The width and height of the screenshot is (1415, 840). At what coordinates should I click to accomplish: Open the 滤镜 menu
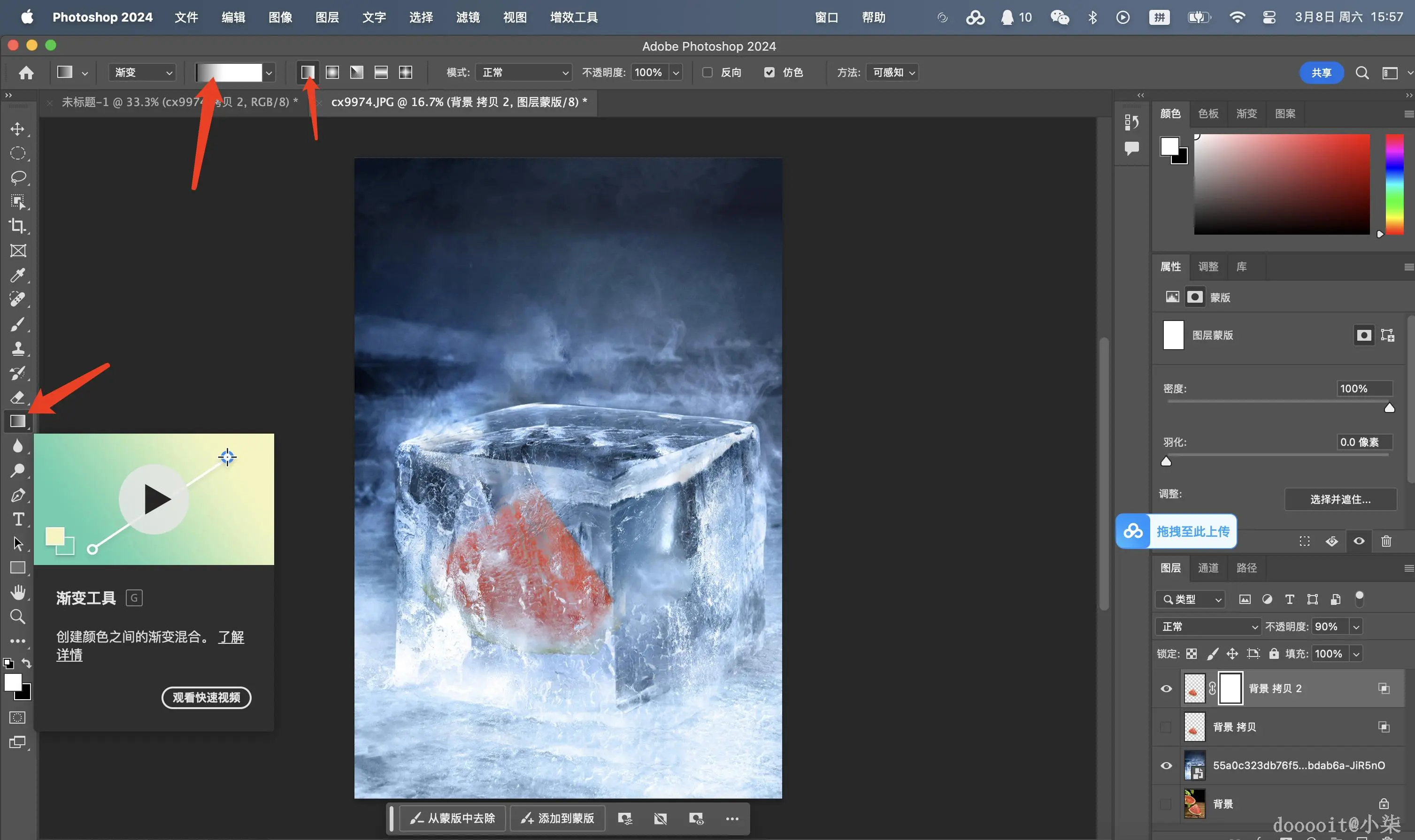(468, 17)
